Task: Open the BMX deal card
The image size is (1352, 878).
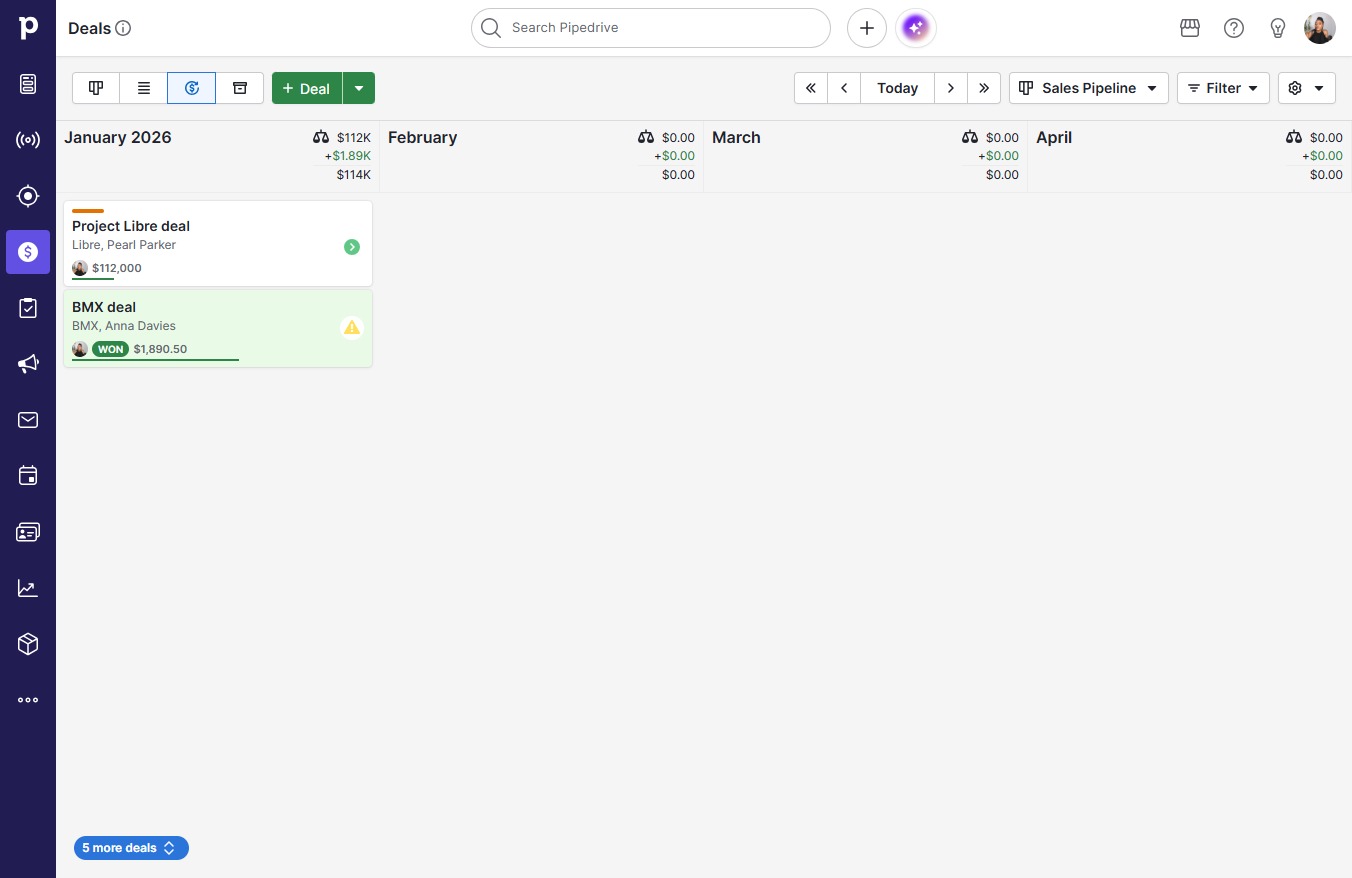Action: tap(218, 328)
